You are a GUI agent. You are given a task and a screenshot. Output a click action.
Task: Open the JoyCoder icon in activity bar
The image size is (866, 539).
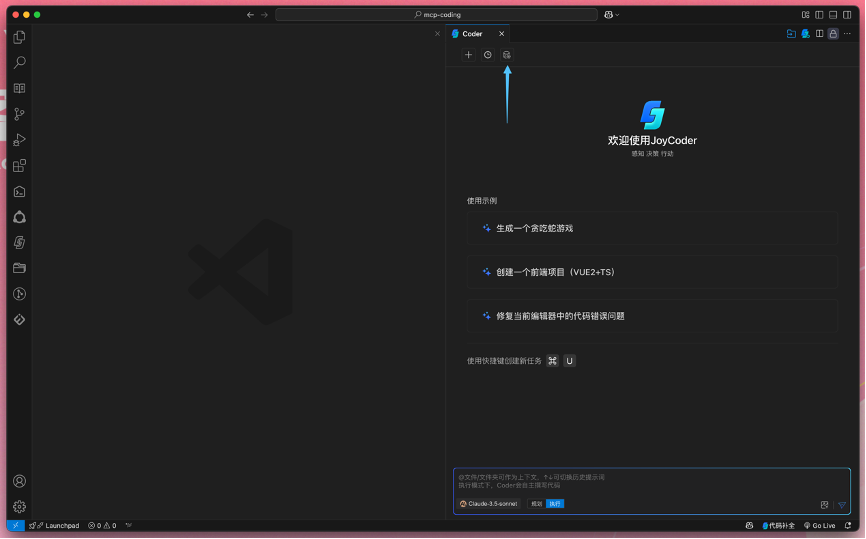19,242
